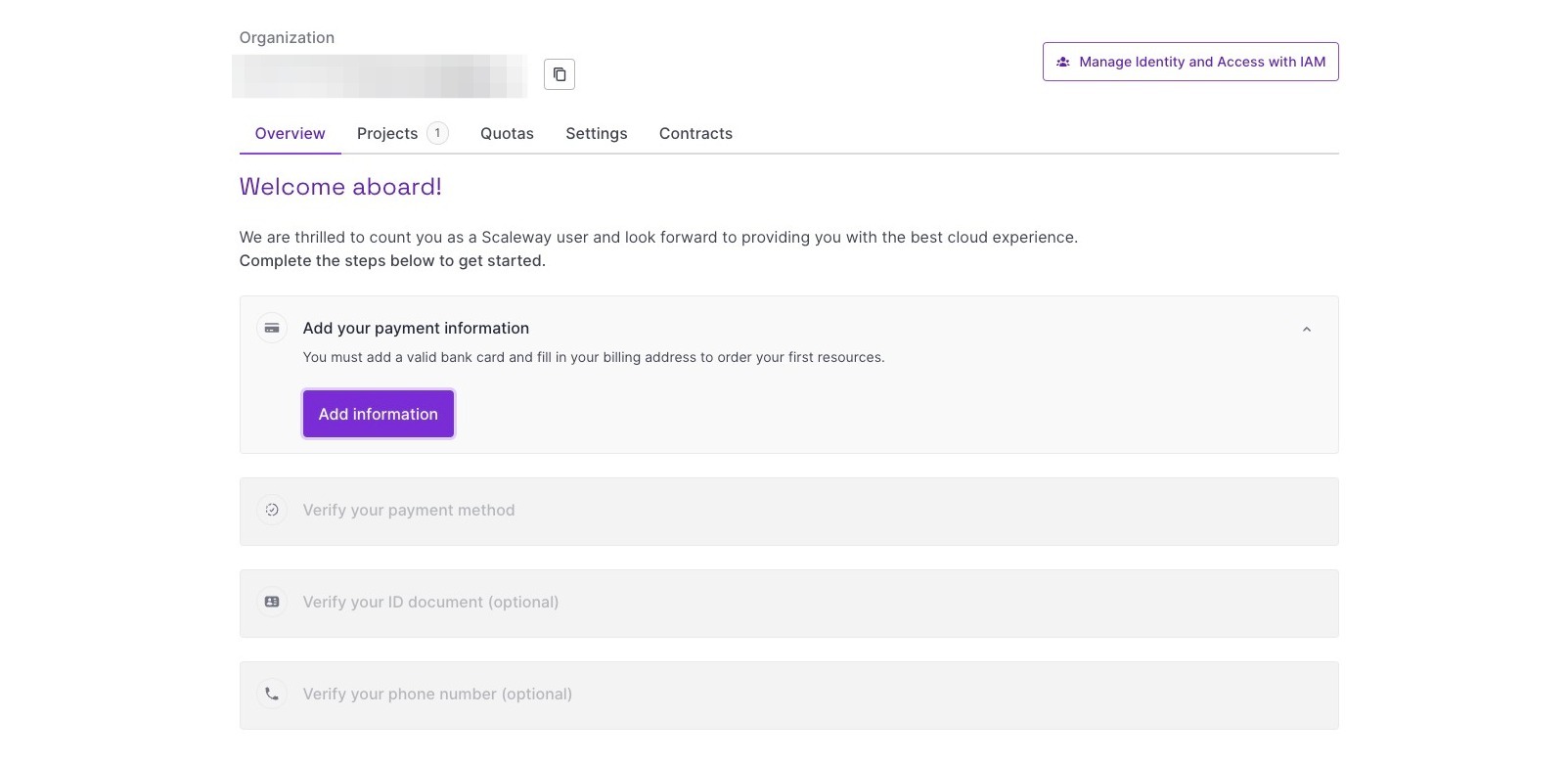
Task: Expand Verify your payment method step
Action: [788, 512]
